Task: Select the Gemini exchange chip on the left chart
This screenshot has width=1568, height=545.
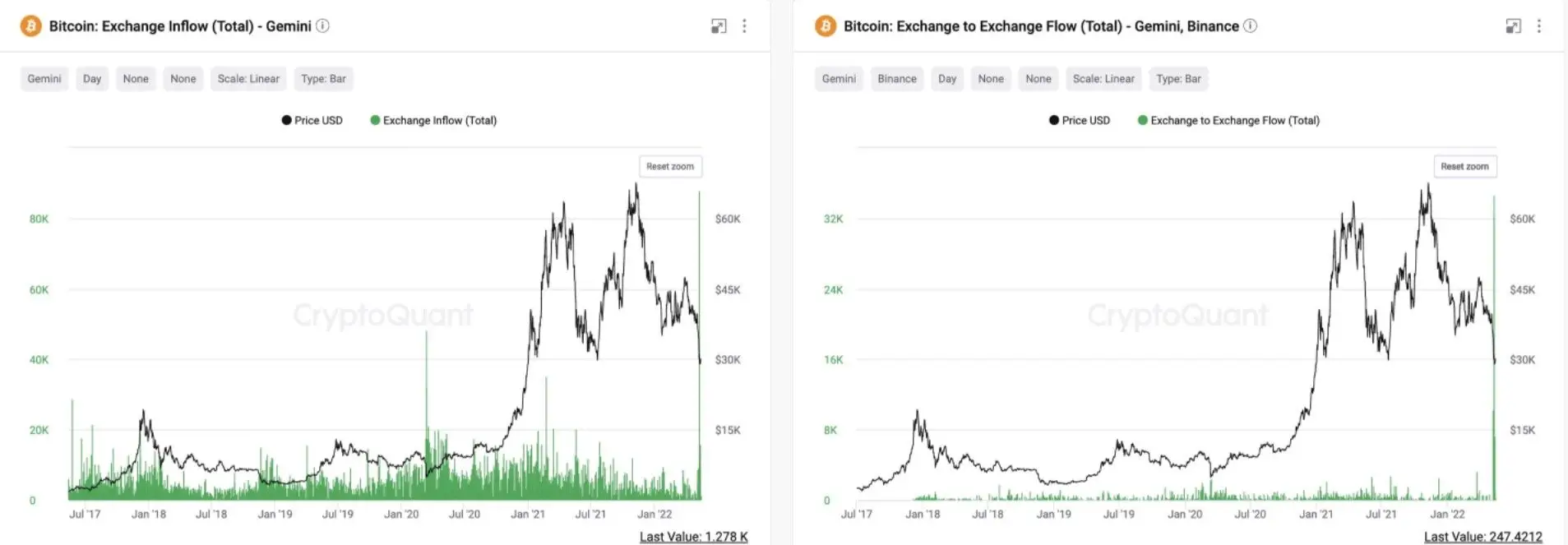Action: click(44, 79)
